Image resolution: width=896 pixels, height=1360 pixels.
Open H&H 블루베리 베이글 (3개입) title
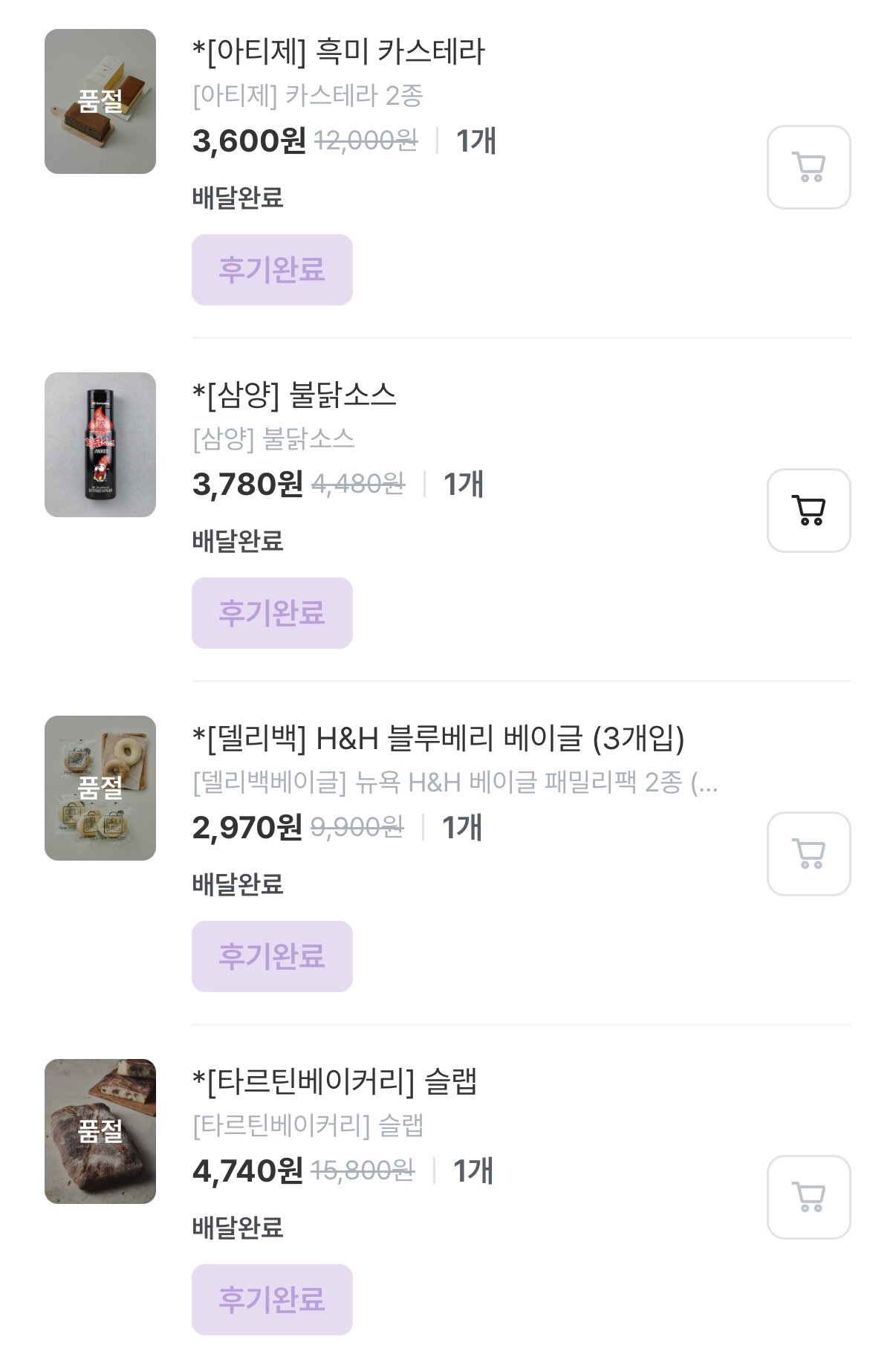(438, 739)
